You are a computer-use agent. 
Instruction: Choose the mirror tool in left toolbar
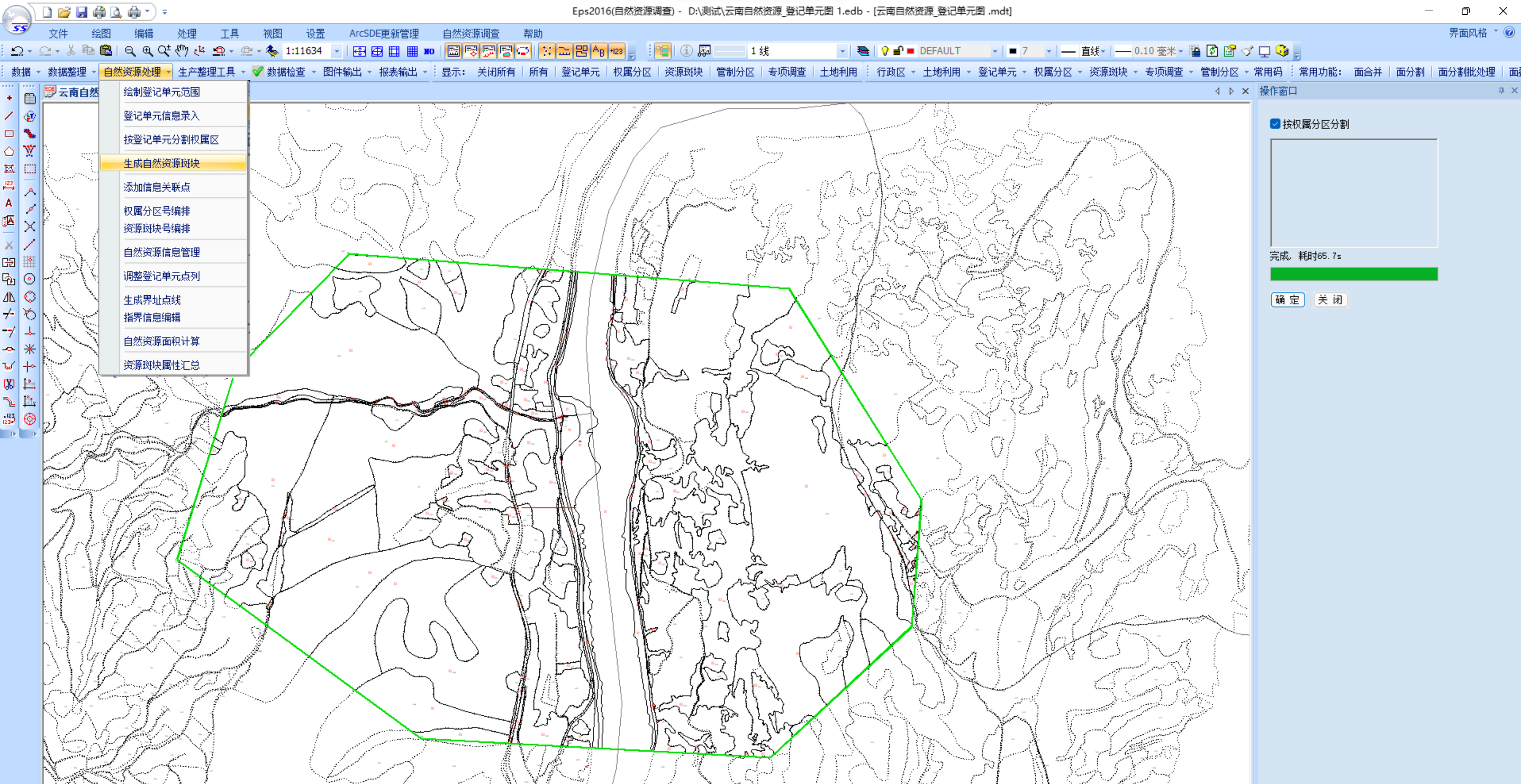point(9,296)
